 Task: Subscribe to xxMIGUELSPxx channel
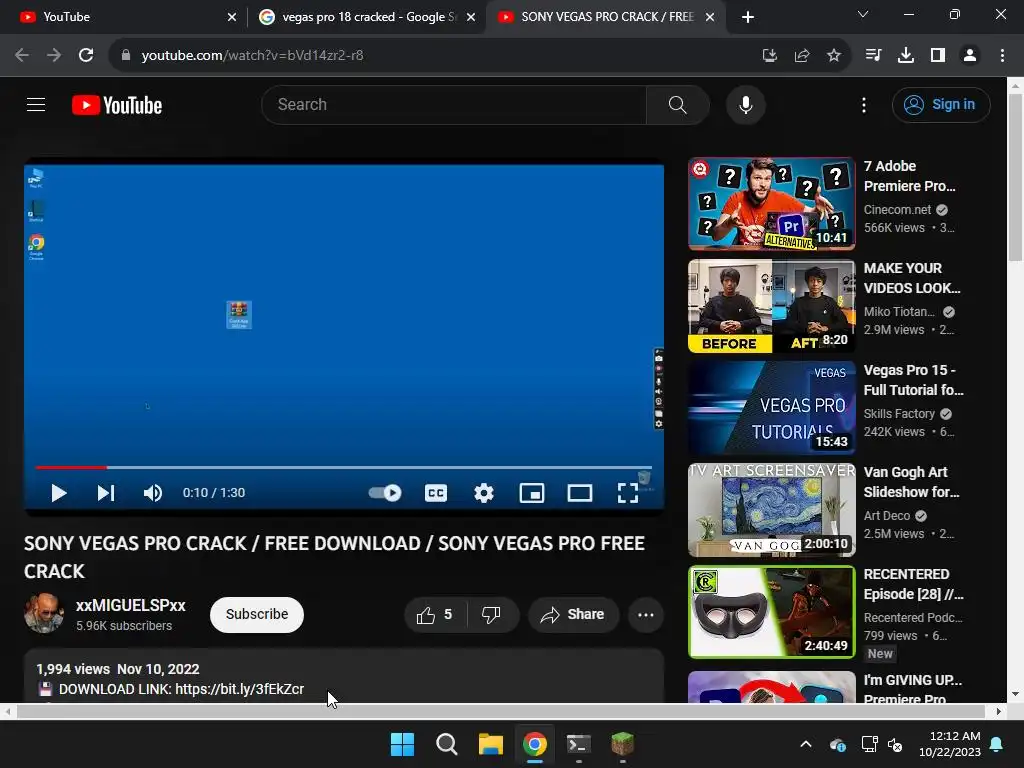click(257, 615)
